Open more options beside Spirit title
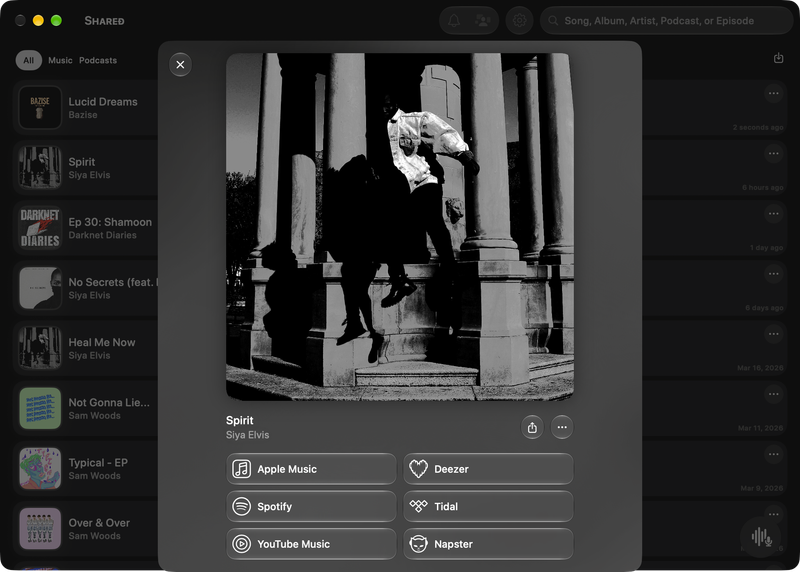Screen dimensions: 800x572 tap(562, 427)
